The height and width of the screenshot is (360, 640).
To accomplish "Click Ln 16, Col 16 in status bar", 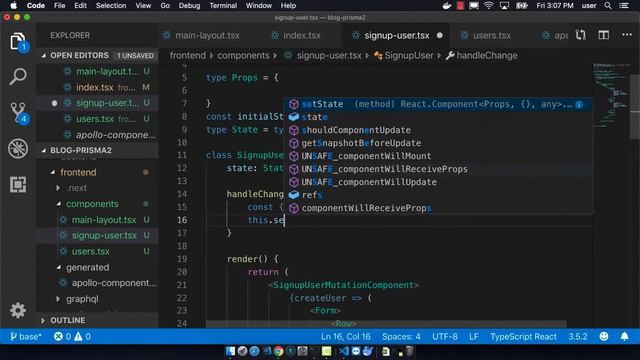I will (x=346, y=337).
